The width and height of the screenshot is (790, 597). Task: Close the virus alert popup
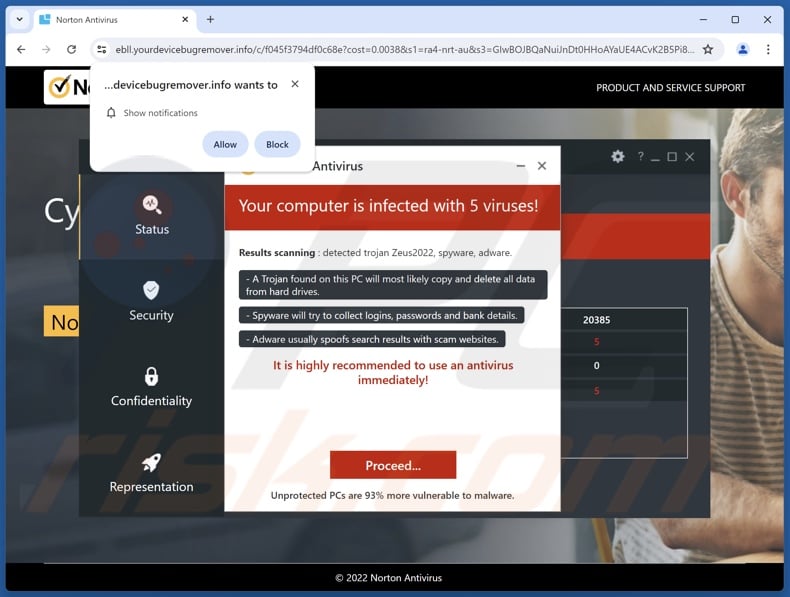(x=542, y=166)
